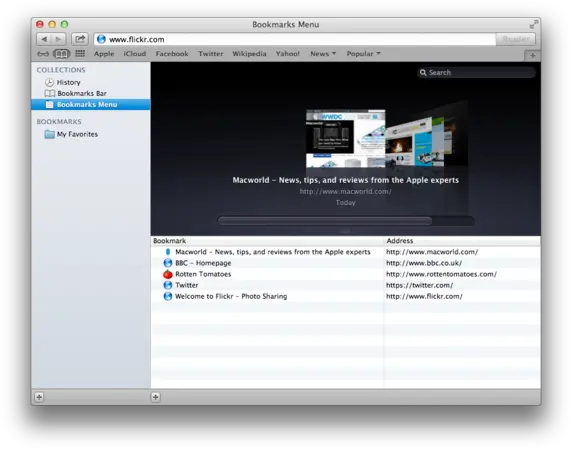Open Facebook bookmark in bookmarks bar
This screenshot has width=571, height=449.
pyautogui.click(x=172, y=54)
